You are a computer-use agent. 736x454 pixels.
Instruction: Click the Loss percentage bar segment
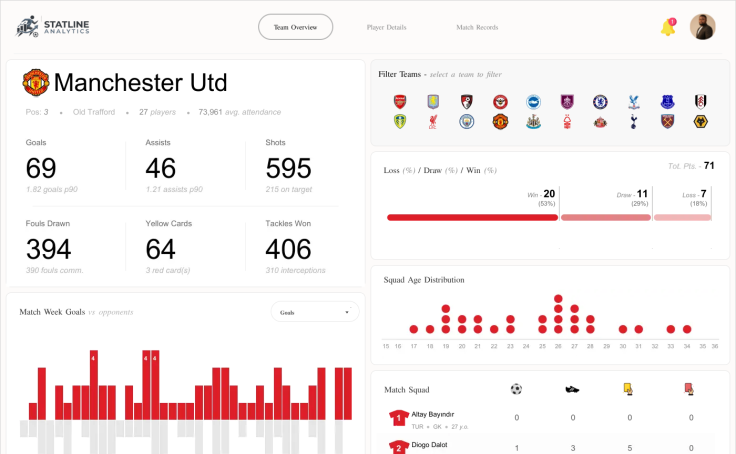click(682, 217)
